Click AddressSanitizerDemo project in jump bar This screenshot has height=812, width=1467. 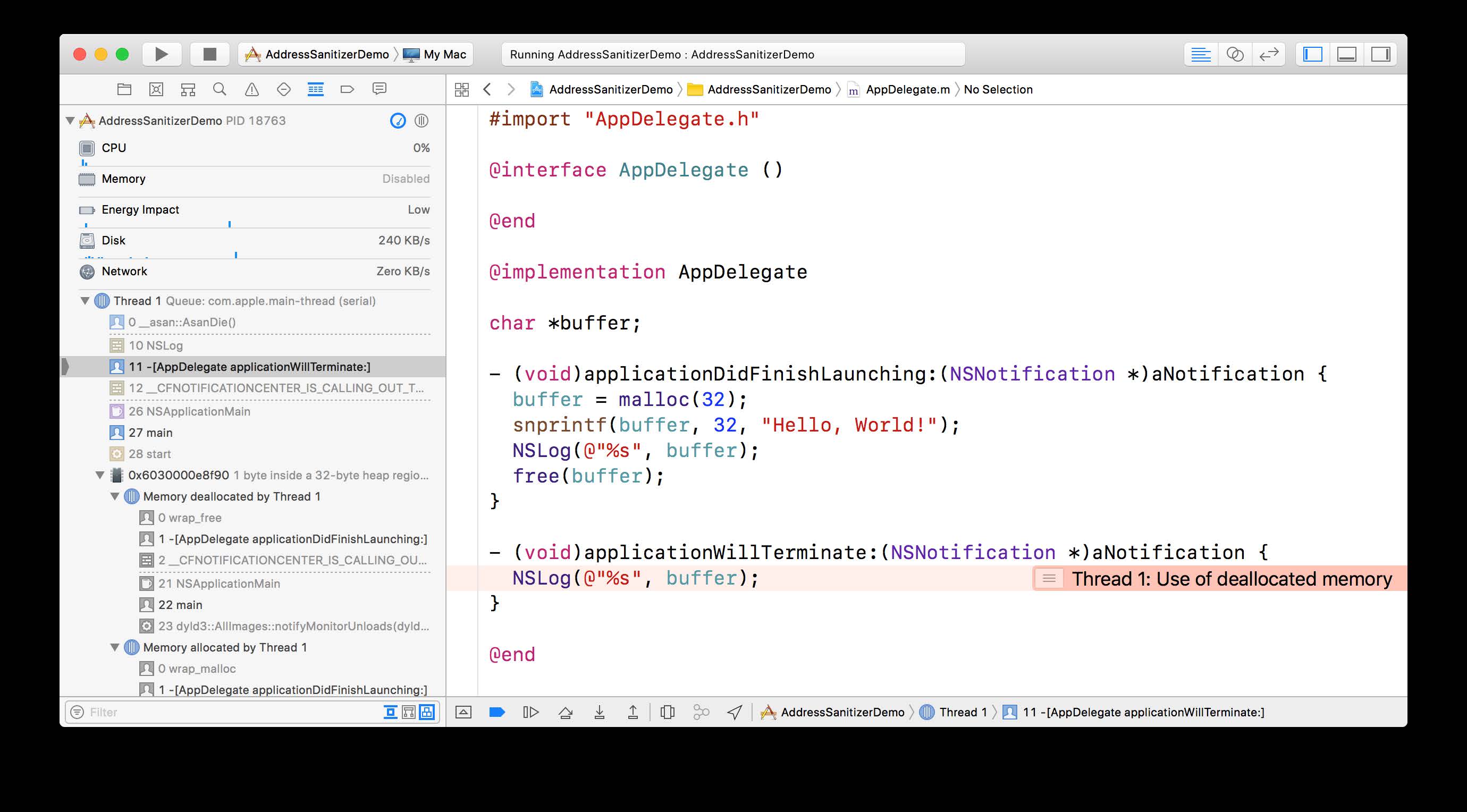[601, 89]
